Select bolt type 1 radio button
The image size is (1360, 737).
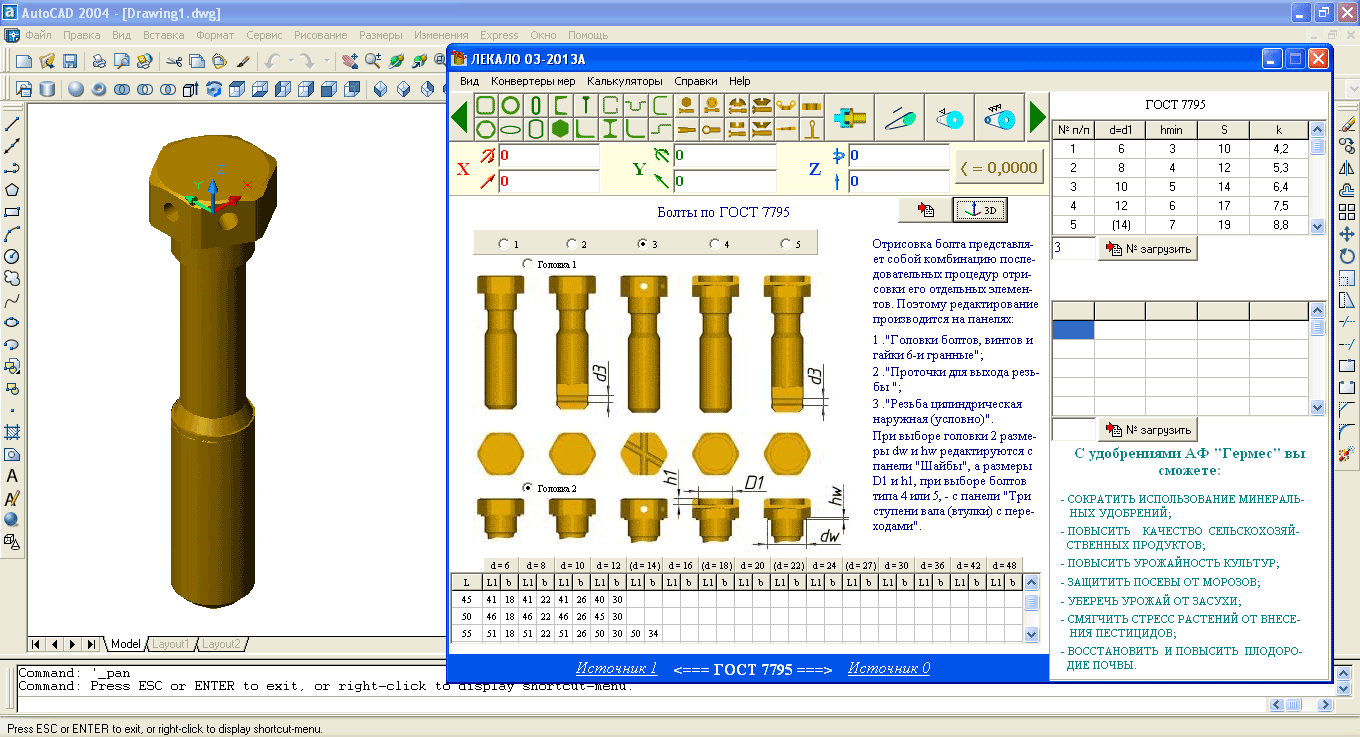[503, 243]
